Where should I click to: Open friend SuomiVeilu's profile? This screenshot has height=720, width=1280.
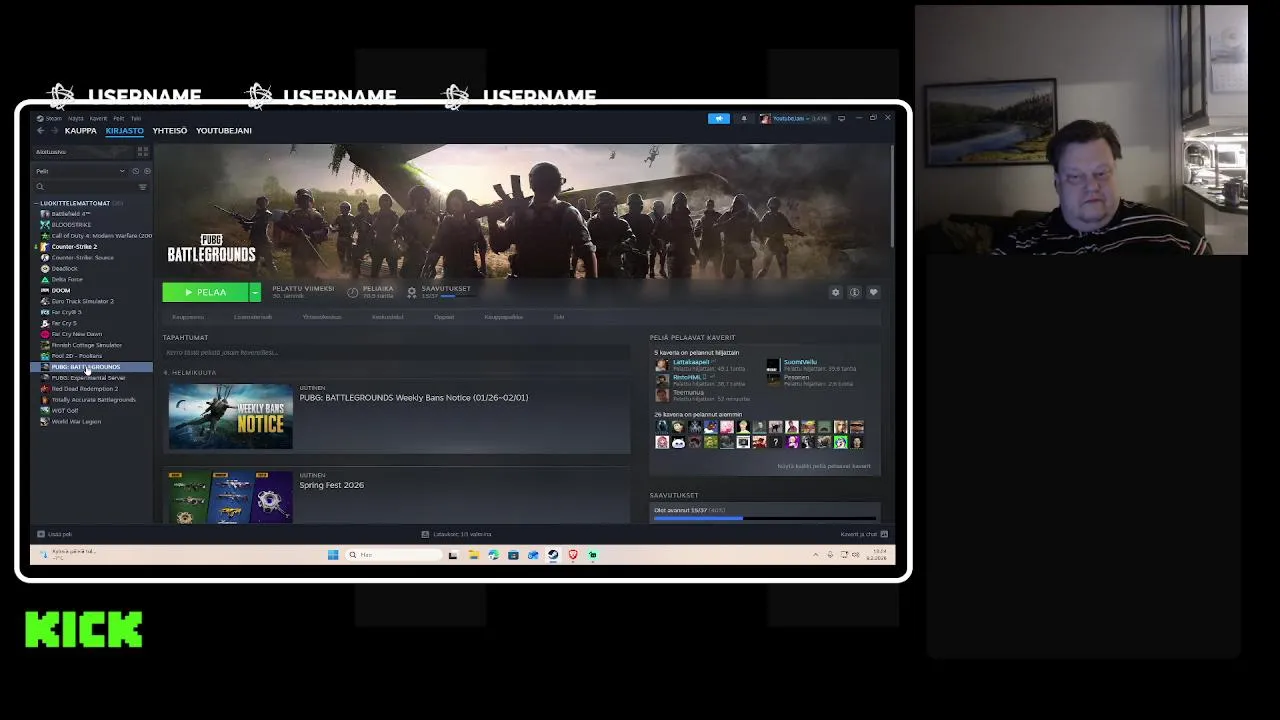coord(800,362)
